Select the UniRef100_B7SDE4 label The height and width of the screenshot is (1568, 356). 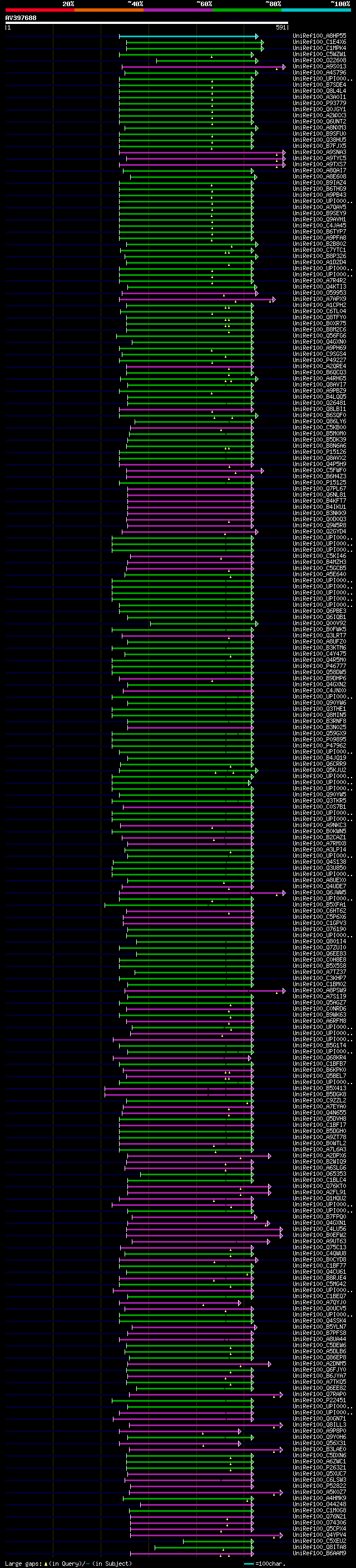319,85
